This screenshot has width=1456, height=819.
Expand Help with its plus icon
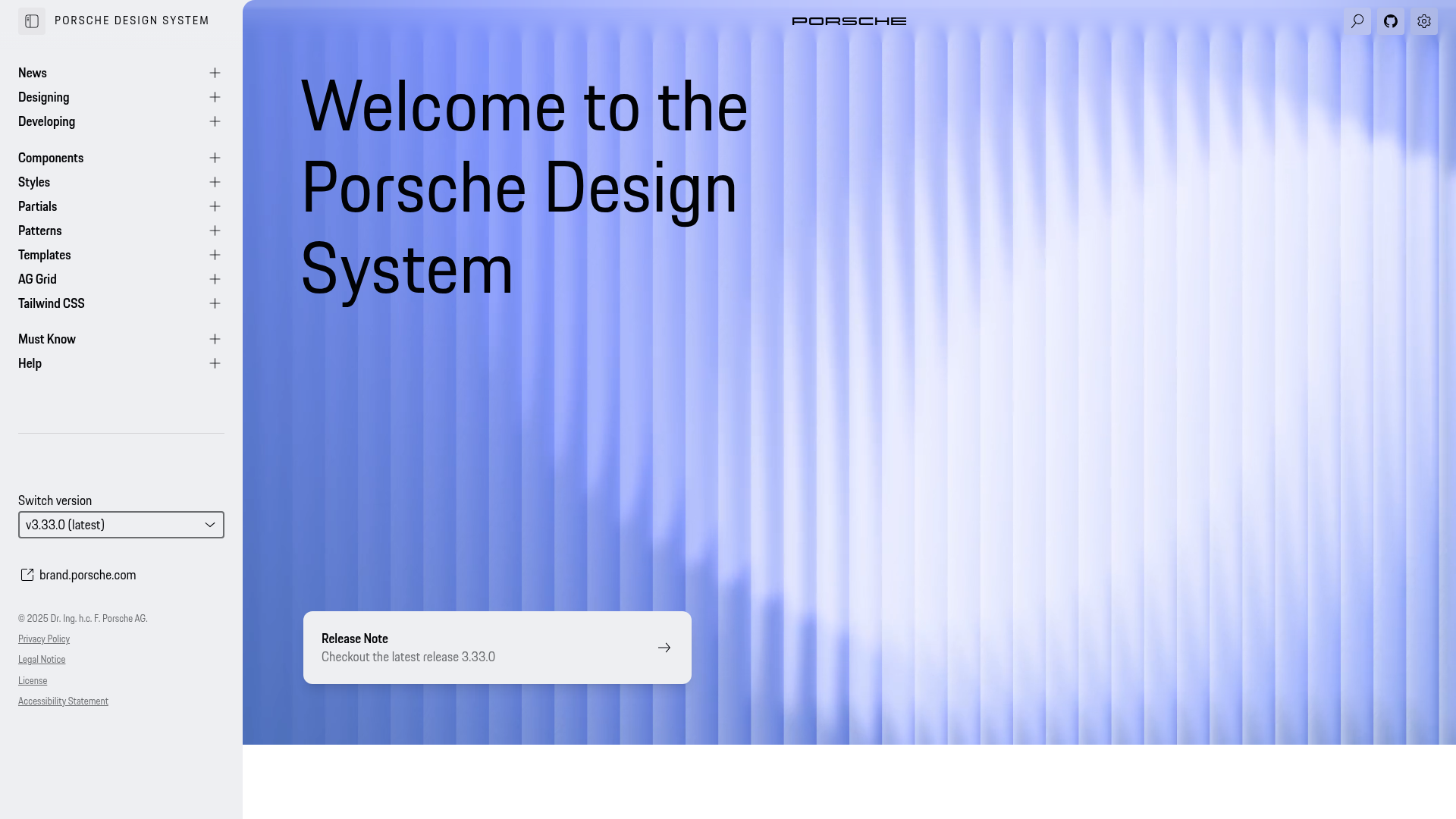[215, 363]
